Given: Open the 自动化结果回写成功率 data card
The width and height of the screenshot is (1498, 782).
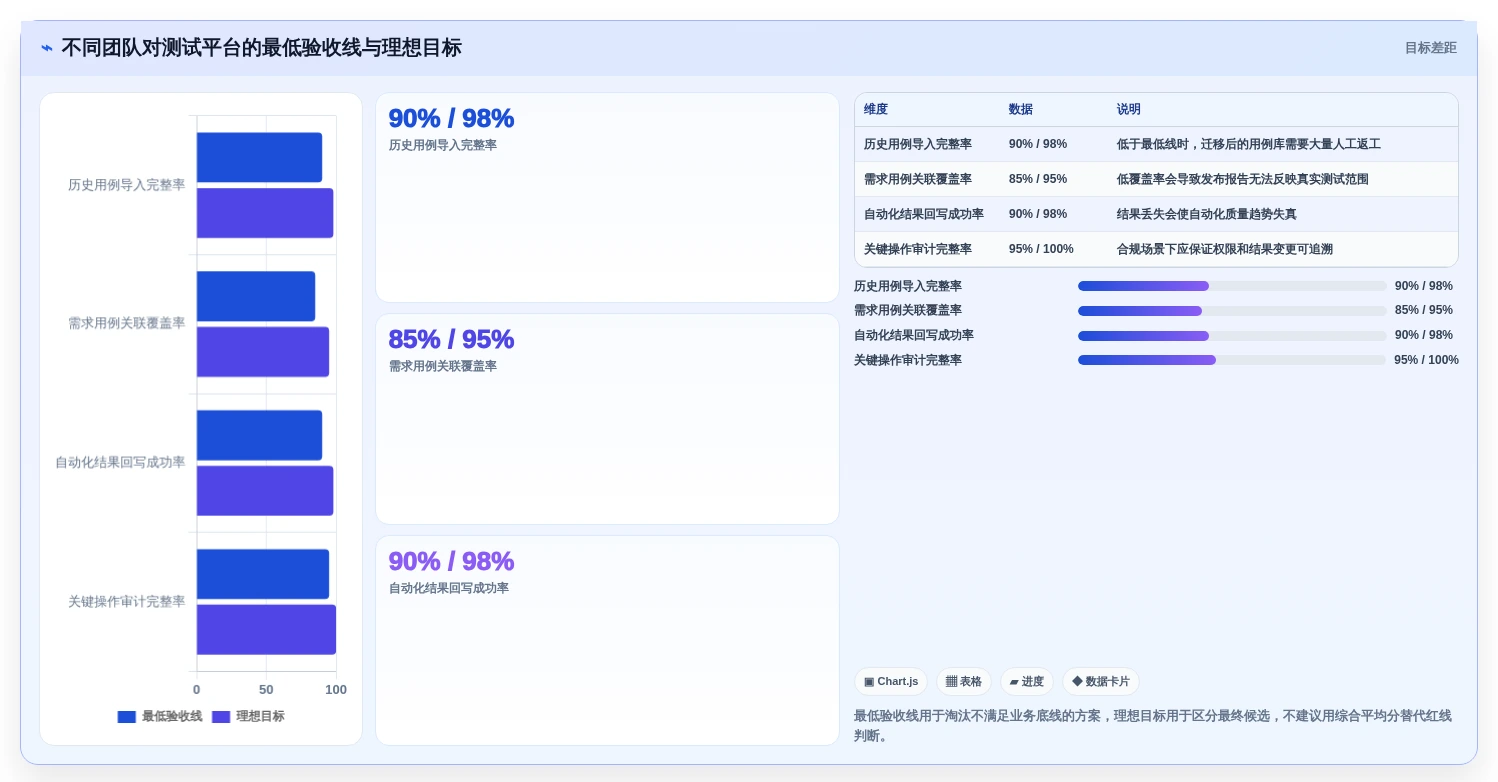Looking at the screenshot, I should click(607, 641).
